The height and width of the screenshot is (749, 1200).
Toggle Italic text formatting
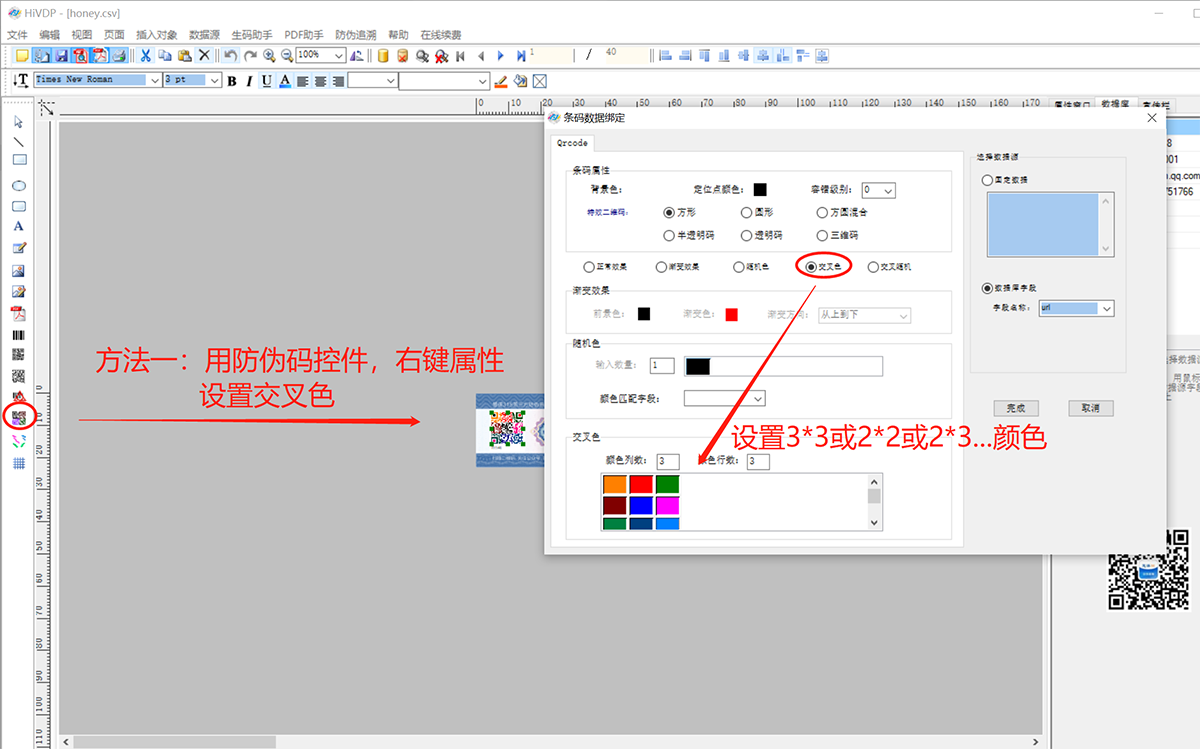pos(249,81)
